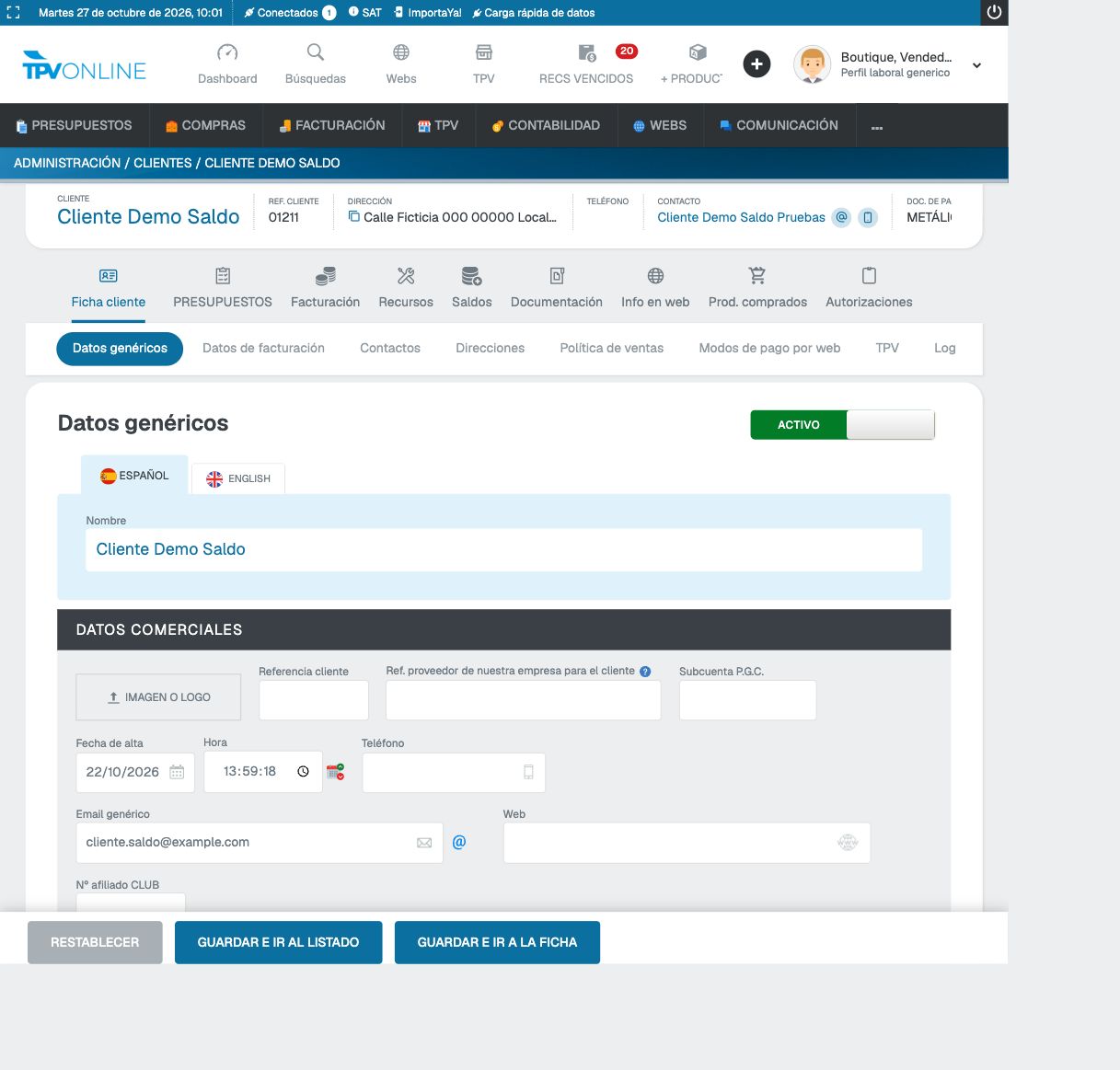Click IMAGEN O LOGO upload button
This screenshot has height=1070, width=1120.
(x=158, y=697)
